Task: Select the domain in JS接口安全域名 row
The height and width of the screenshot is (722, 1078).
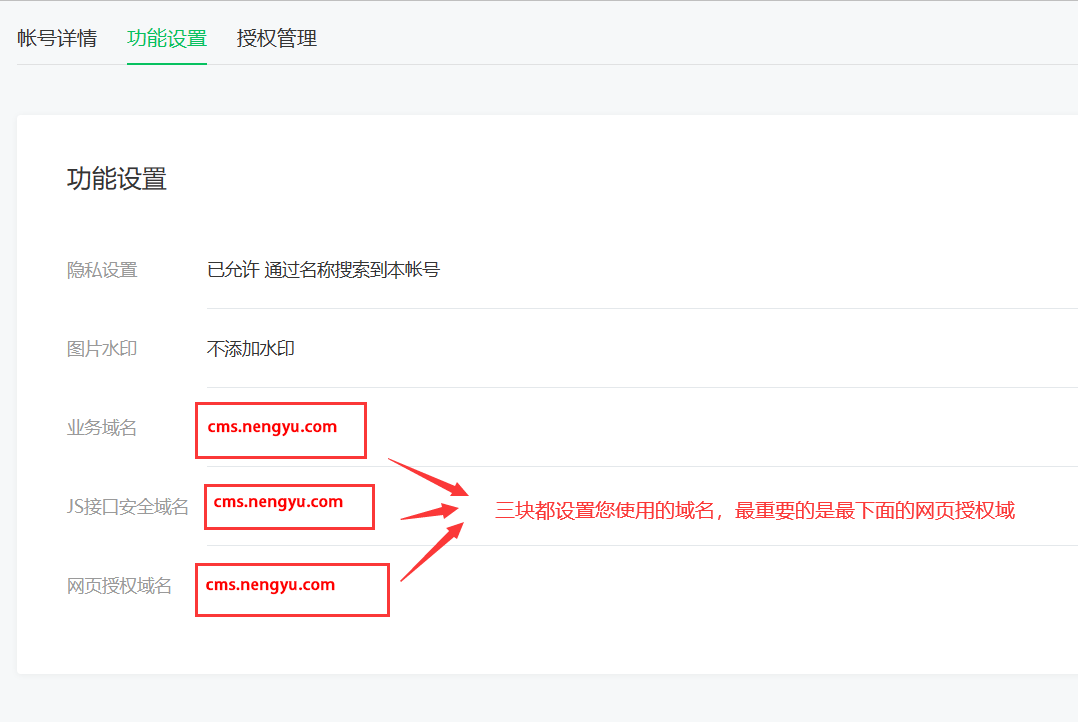Action: (278, 502)
